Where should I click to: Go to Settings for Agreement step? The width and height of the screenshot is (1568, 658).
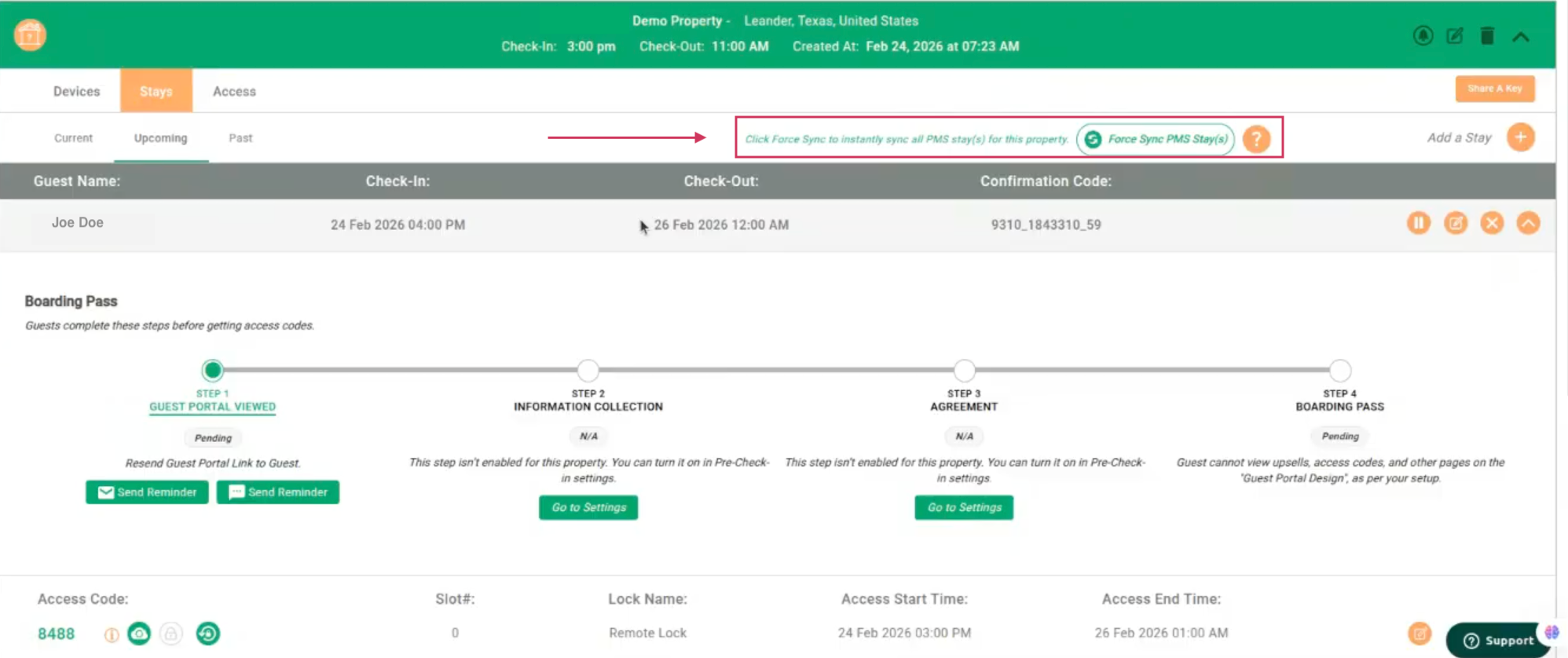tap(964, 507)
